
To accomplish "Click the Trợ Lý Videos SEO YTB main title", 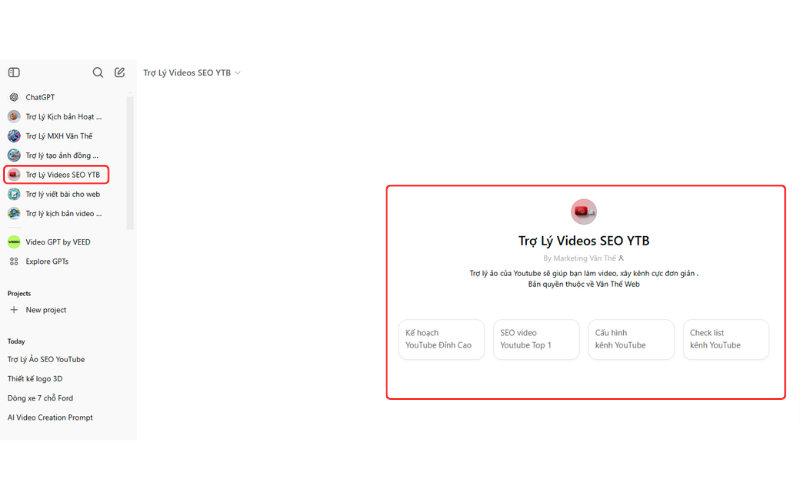I will point(584,241).
